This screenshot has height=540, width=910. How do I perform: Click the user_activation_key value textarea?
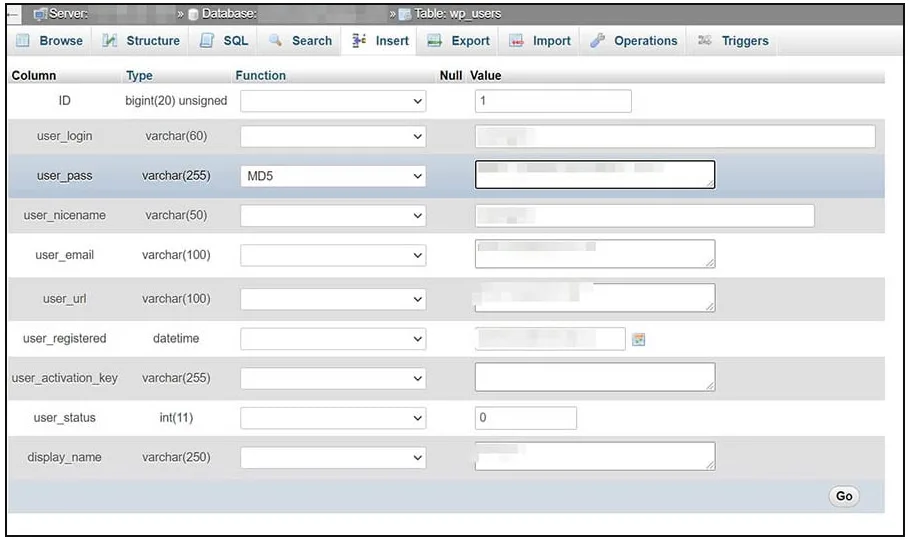pos(595,377)
